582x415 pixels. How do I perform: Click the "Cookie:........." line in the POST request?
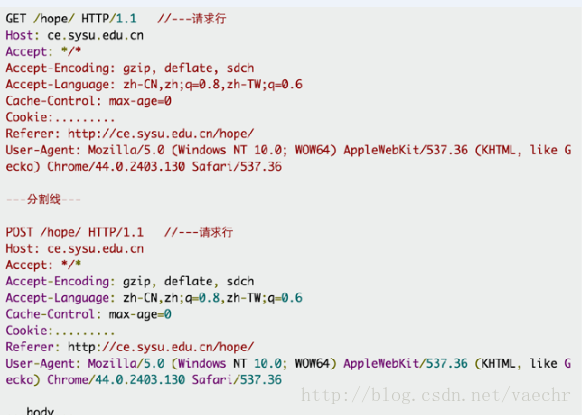(60, 331)
